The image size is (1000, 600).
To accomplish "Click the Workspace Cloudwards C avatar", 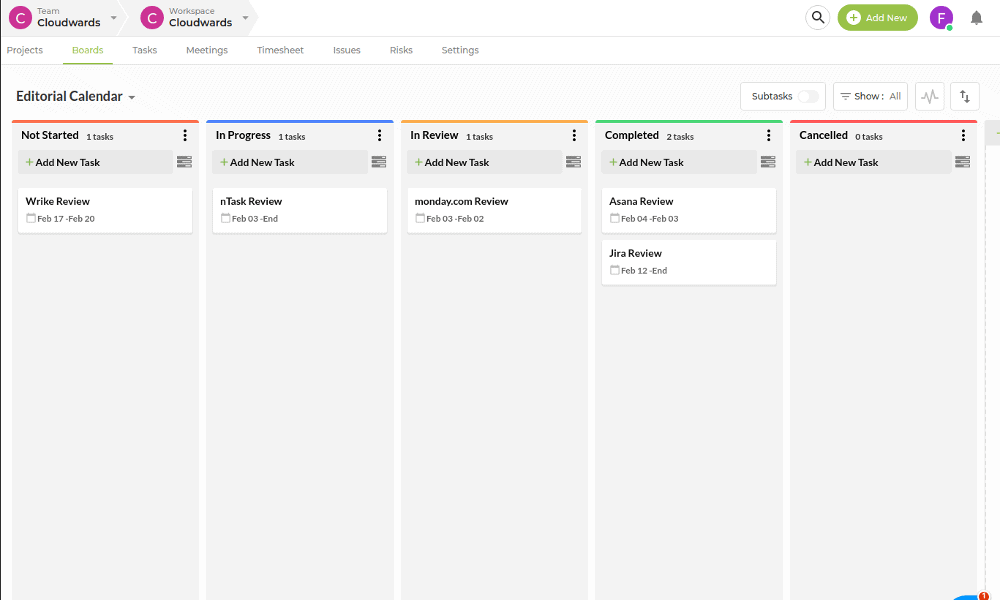I will coord(152,18).
